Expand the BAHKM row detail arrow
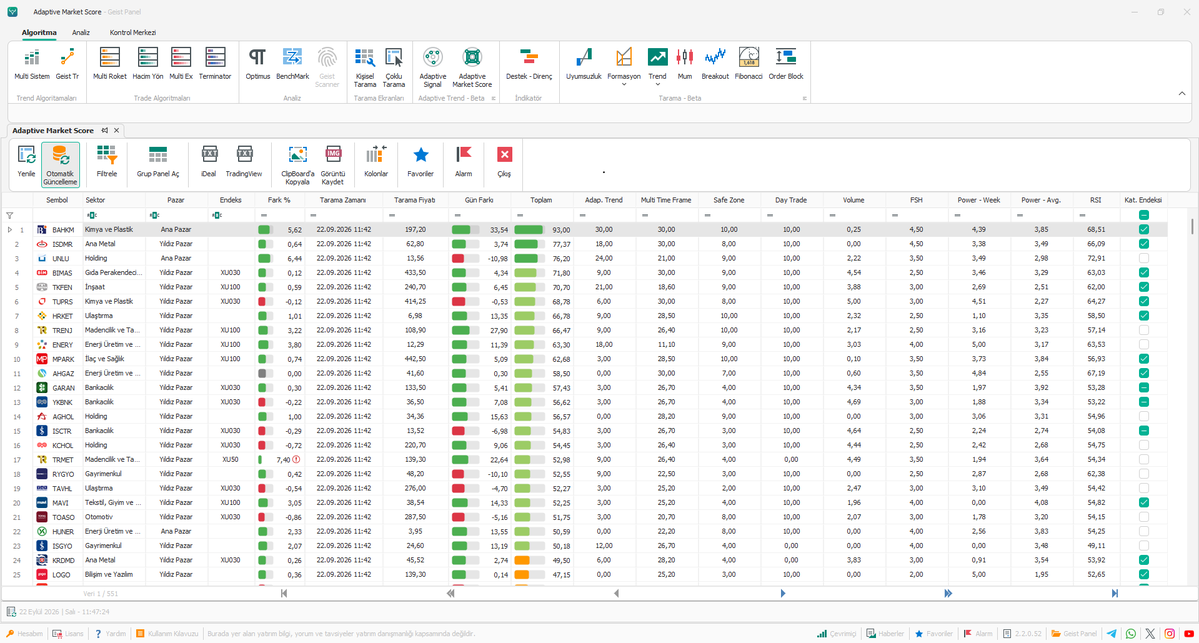The height and width of the screenshot is (643, 1199). click(x=10, y=229)
